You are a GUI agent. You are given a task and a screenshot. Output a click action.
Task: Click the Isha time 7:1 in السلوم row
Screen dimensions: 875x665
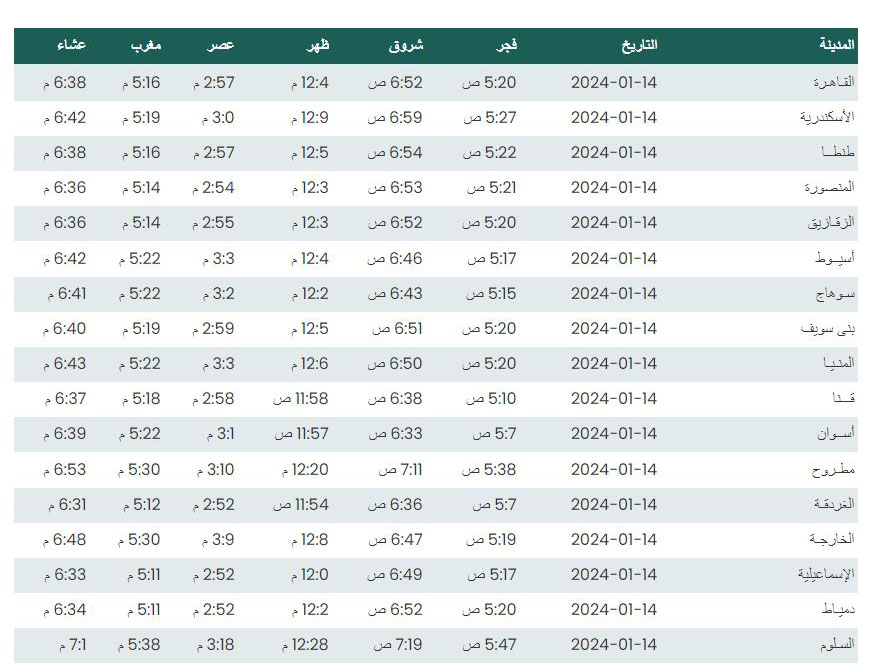coord(73,645)
